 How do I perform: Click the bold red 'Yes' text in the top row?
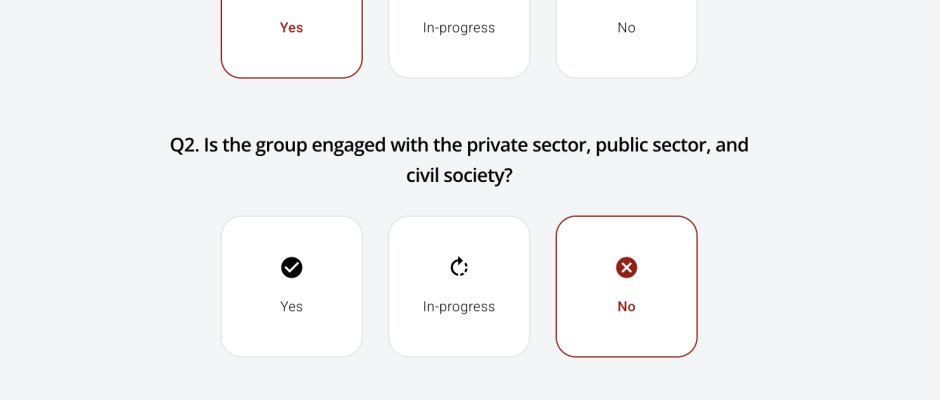[291, 28]
